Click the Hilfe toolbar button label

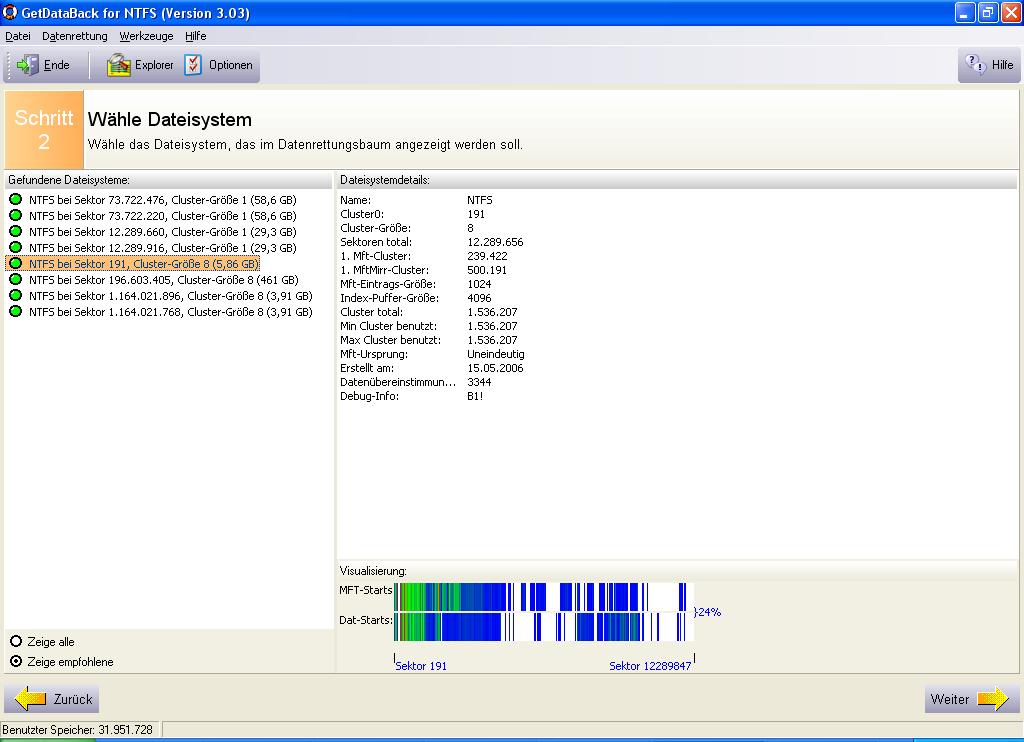(1002, 64)
